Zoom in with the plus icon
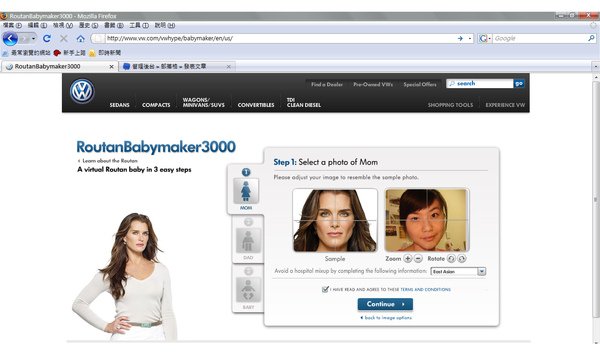The height and width of the screenshot is (360, 600). (x=408, y=259)
